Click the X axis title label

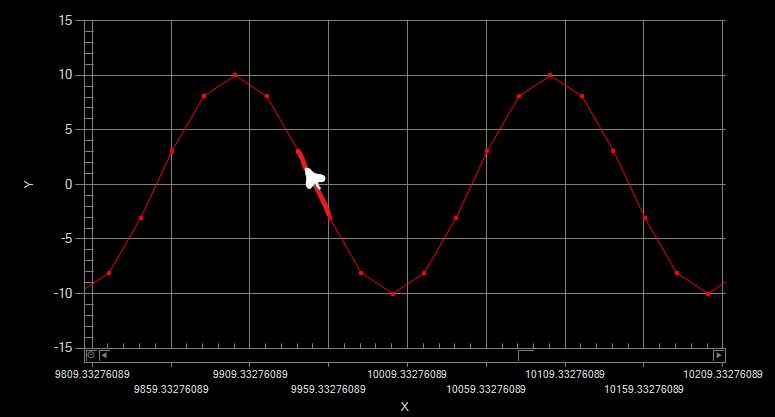(x=404, y=407)
